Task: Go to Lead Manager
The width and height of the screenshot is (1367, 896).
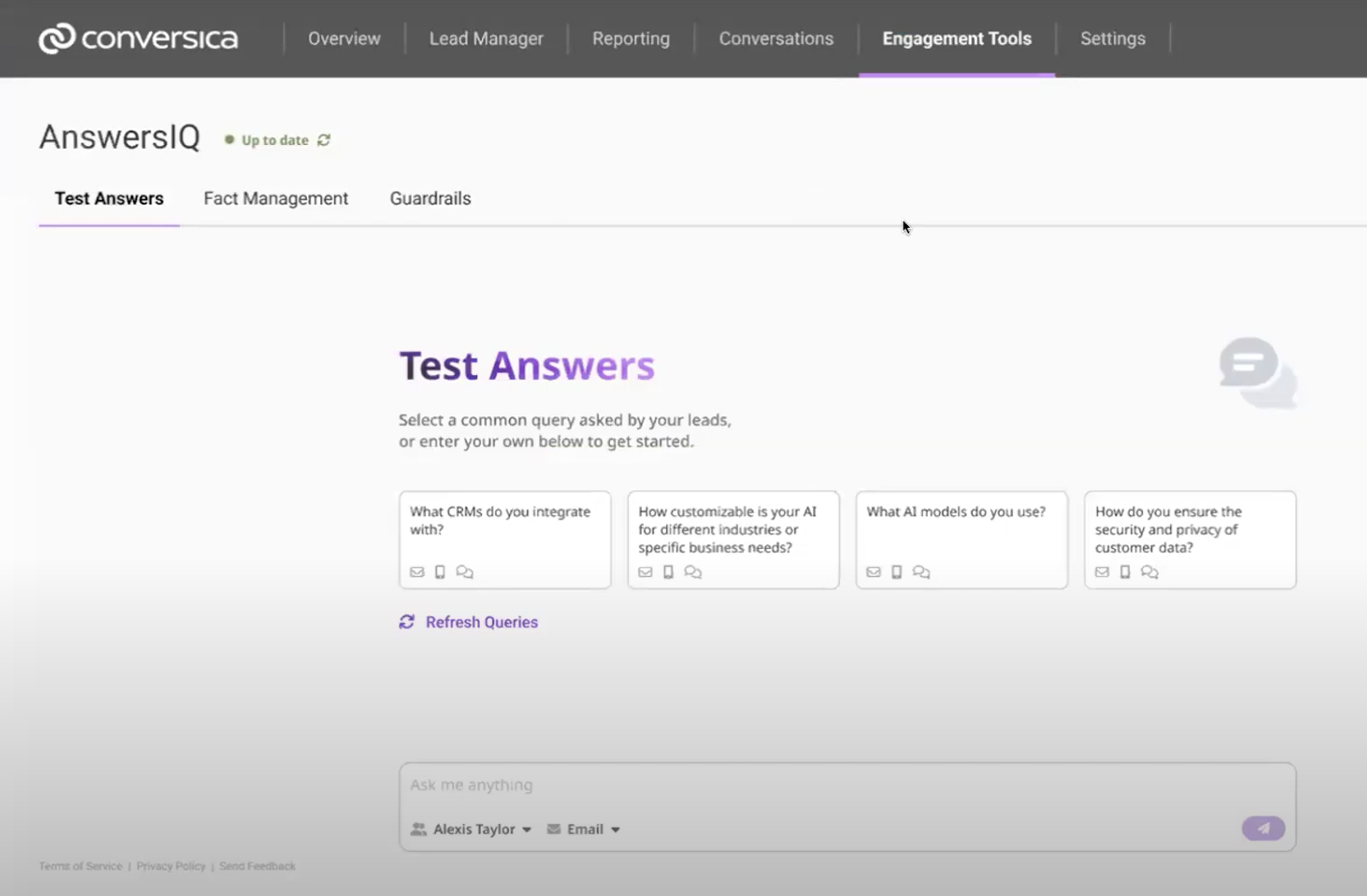Action: tap(486, 39)
